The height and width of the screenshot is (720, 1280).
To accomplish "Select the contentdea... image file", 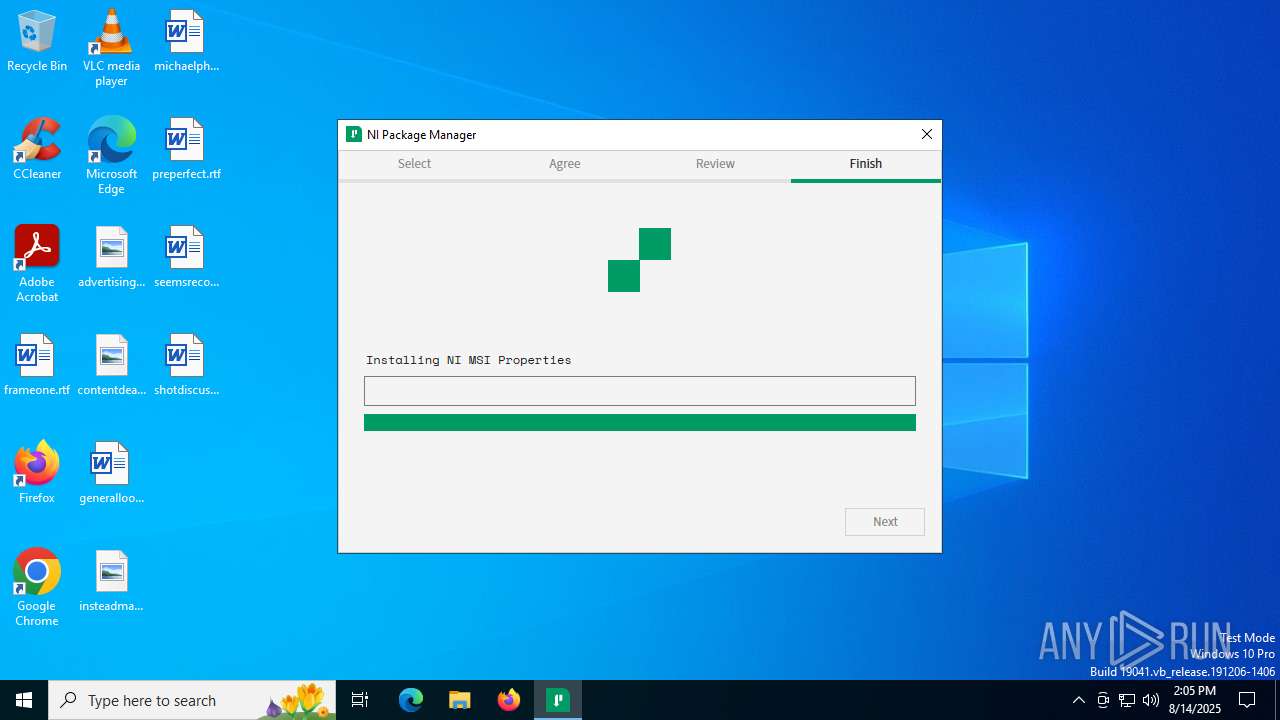I will [x=111, y=365].
